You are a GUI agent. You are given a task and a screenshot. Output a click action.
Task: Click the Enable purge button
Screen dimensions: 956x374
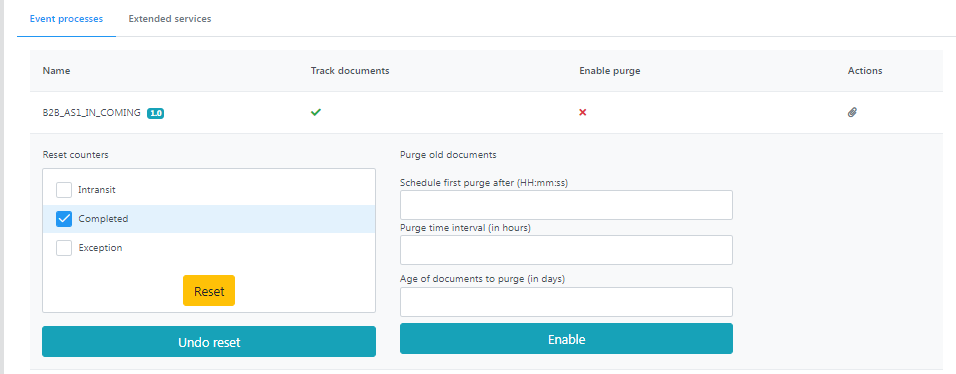point(566,339)
